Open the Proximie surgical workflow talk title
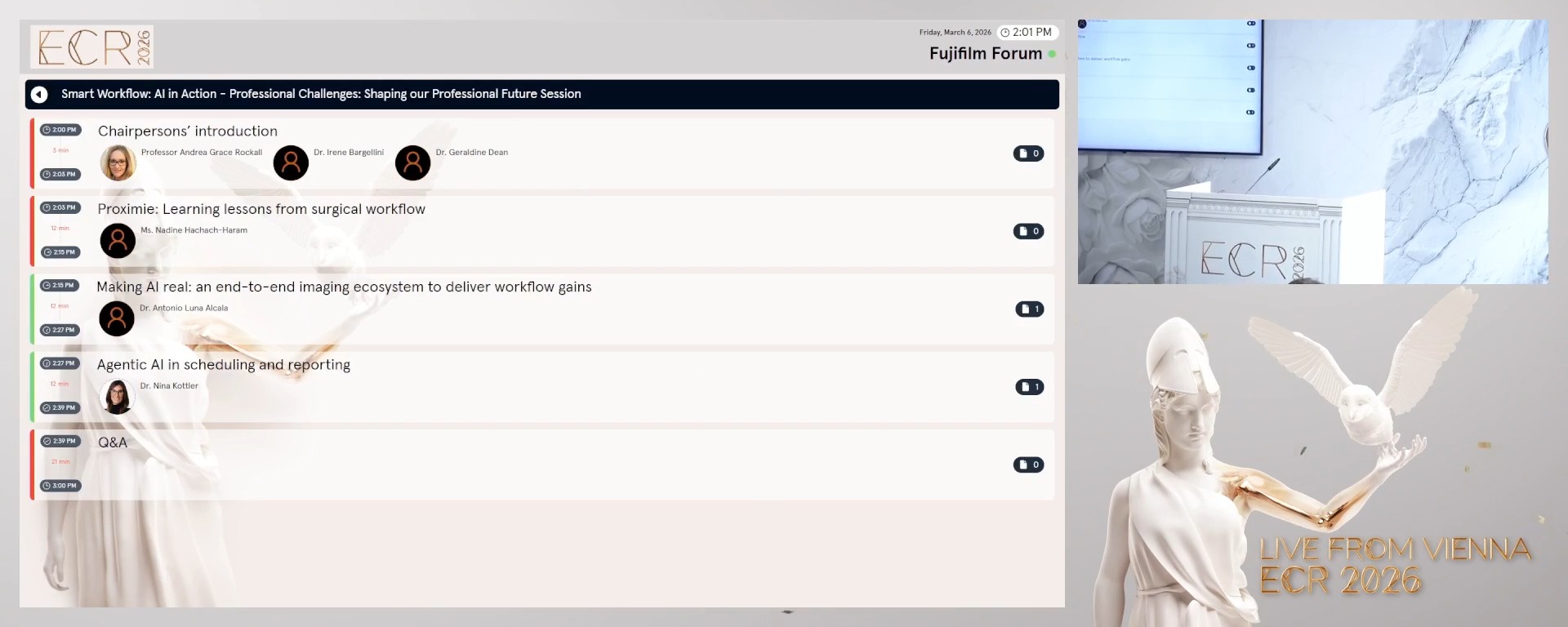Image resolution: width=1568 pixels, height=627 pixels. click(261, 209)
